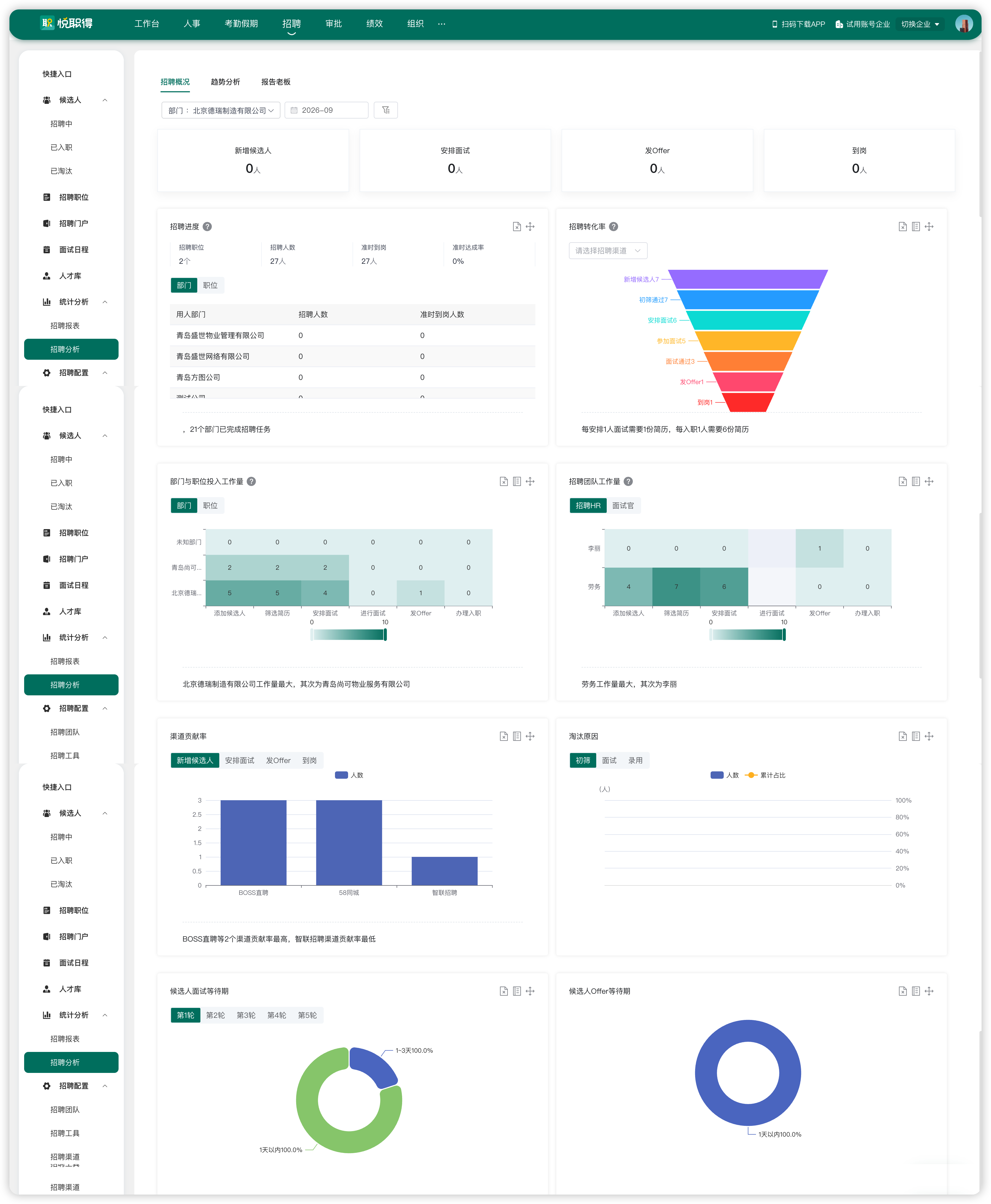The height and width of the screenshot is (1204, 991).
Task: Click move icon on 候选人Offer等待期 panel
Action: (x=929, y=991)
